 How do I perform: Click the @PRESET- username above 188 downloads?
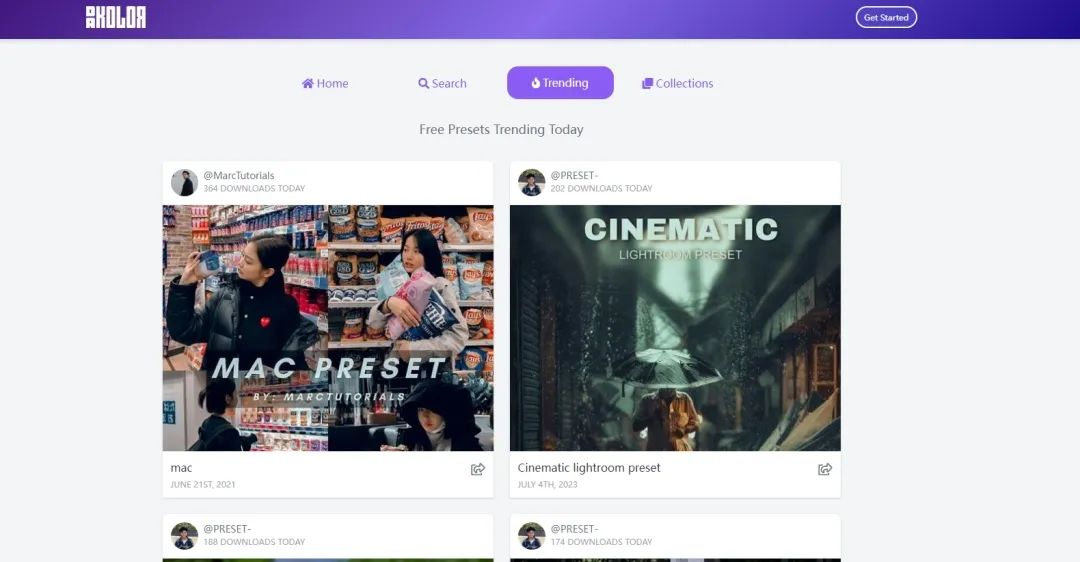coord(227,529)
